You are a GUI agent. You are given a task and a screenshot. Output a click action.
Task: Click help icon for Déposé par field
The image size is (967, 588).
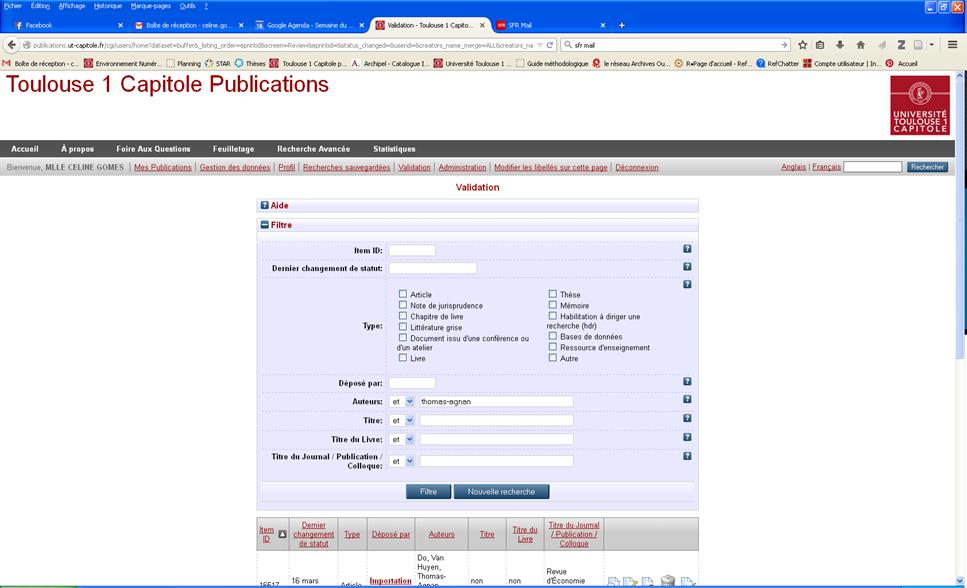687,381
